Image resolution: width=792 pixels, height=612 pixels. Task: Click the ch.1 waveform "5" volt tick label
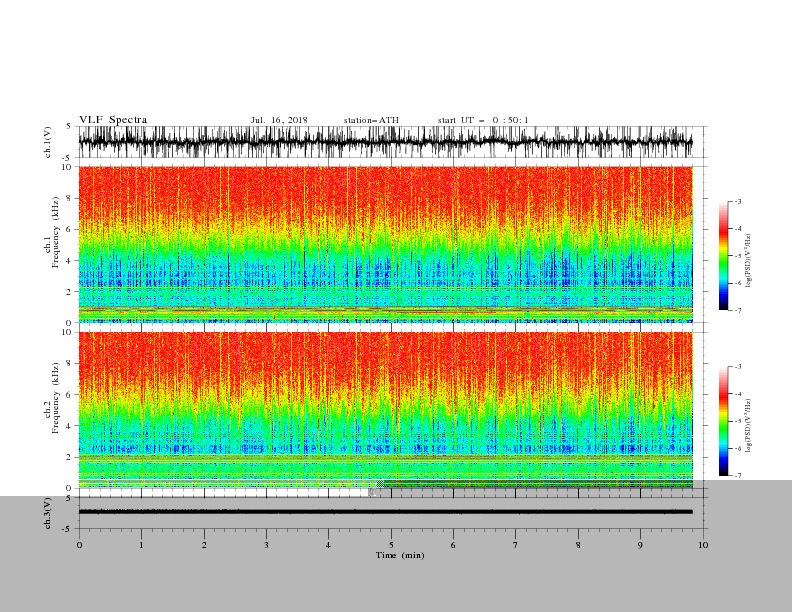[69, 127]
